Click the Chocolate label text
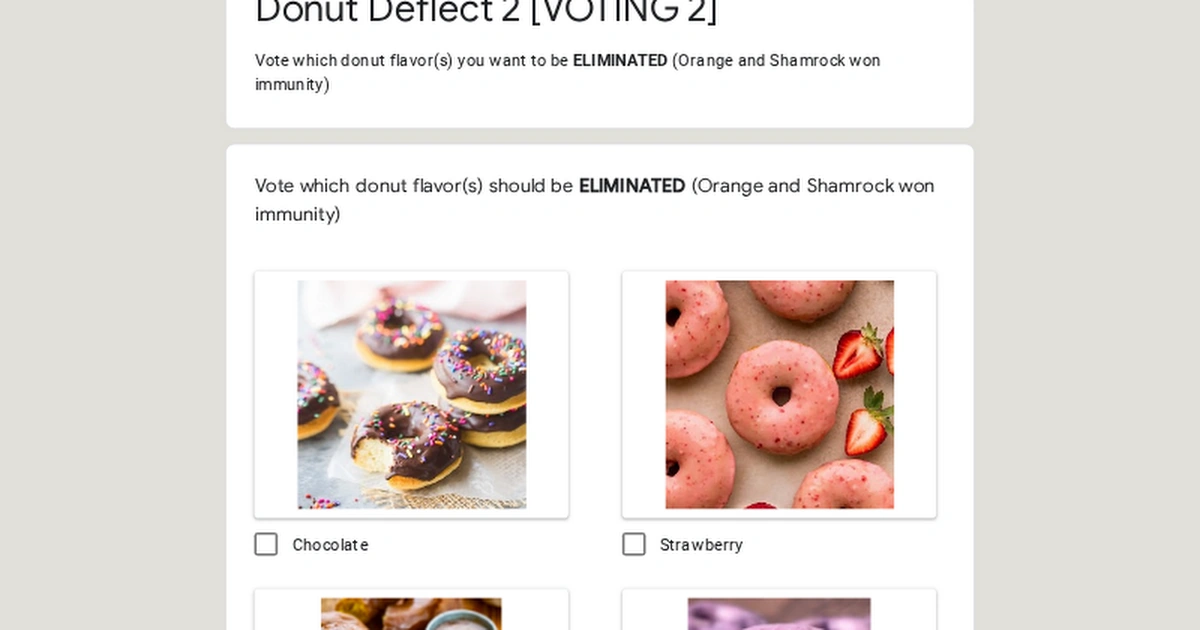The width and height of the screenshot is (1200, 630). coord(330,544)
